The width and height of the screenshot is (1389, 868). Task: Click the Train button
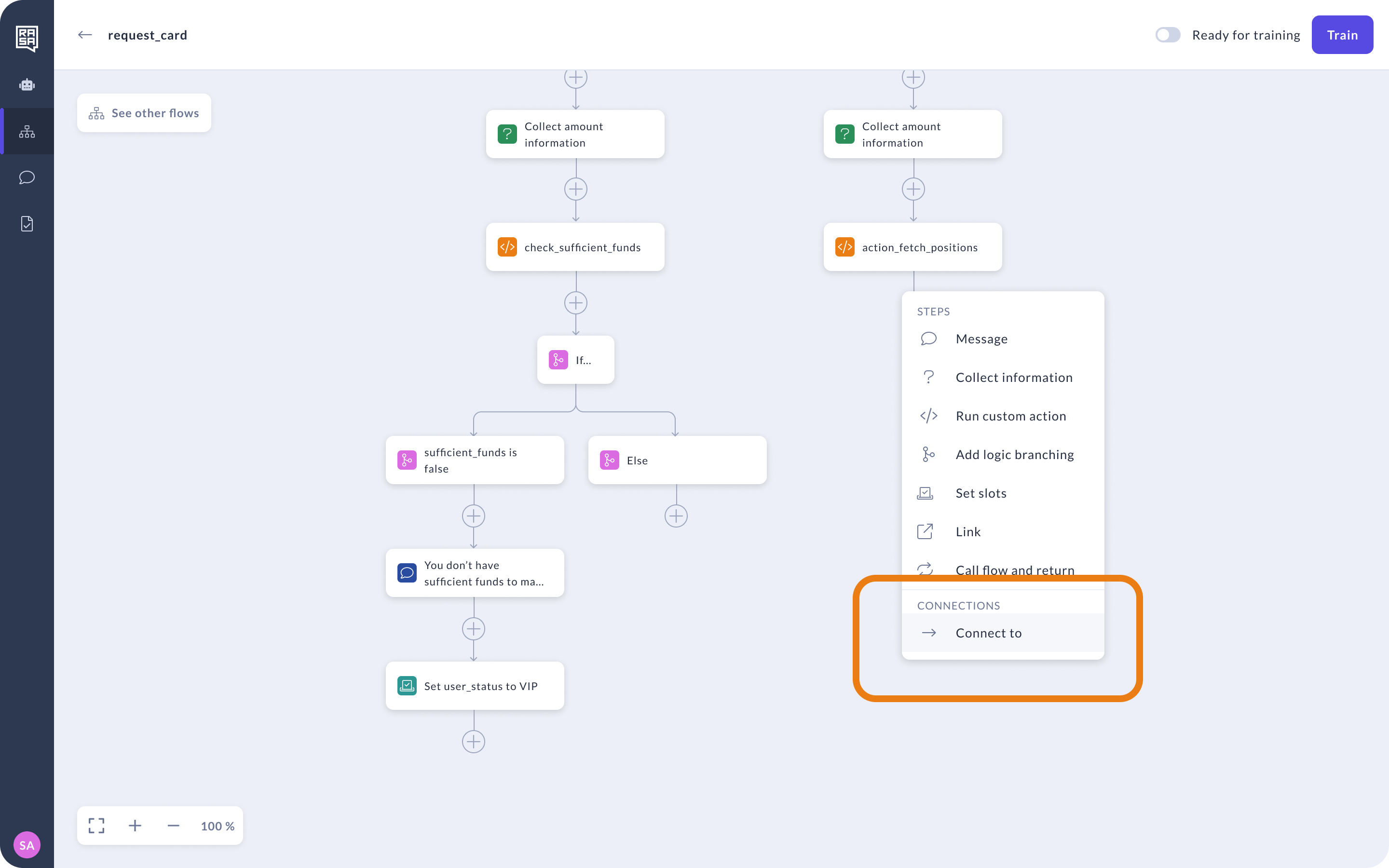[x=1342, y=35]
